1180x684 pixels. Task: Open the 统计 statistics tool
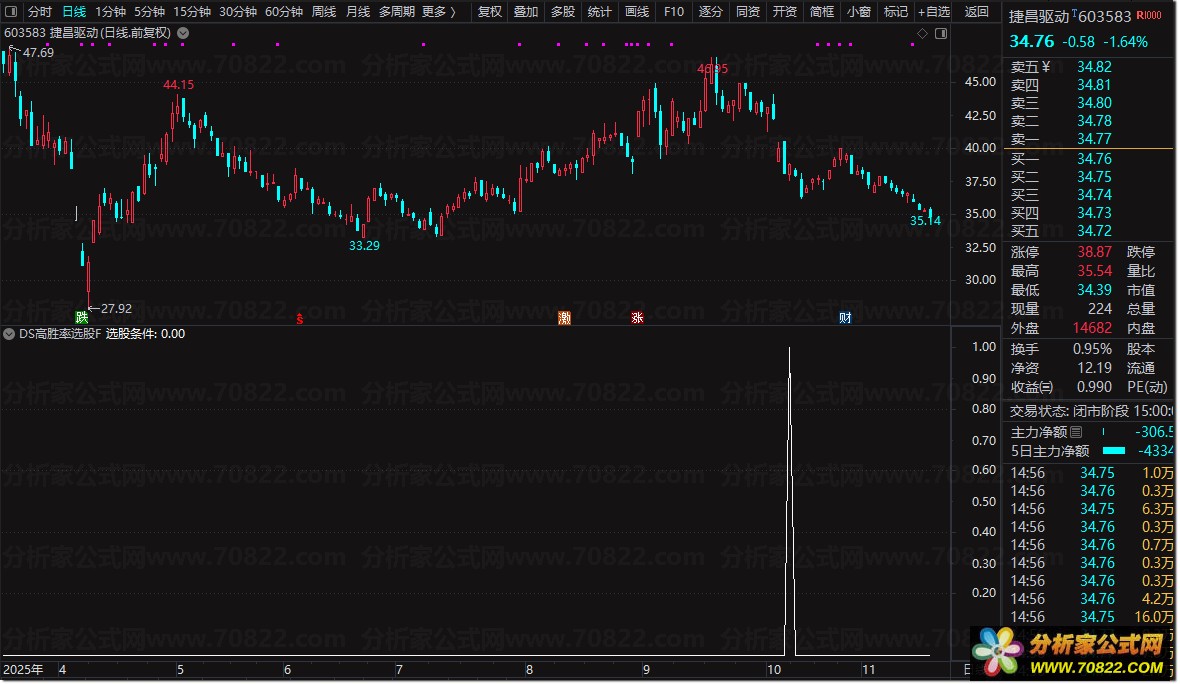pos(600,11)
